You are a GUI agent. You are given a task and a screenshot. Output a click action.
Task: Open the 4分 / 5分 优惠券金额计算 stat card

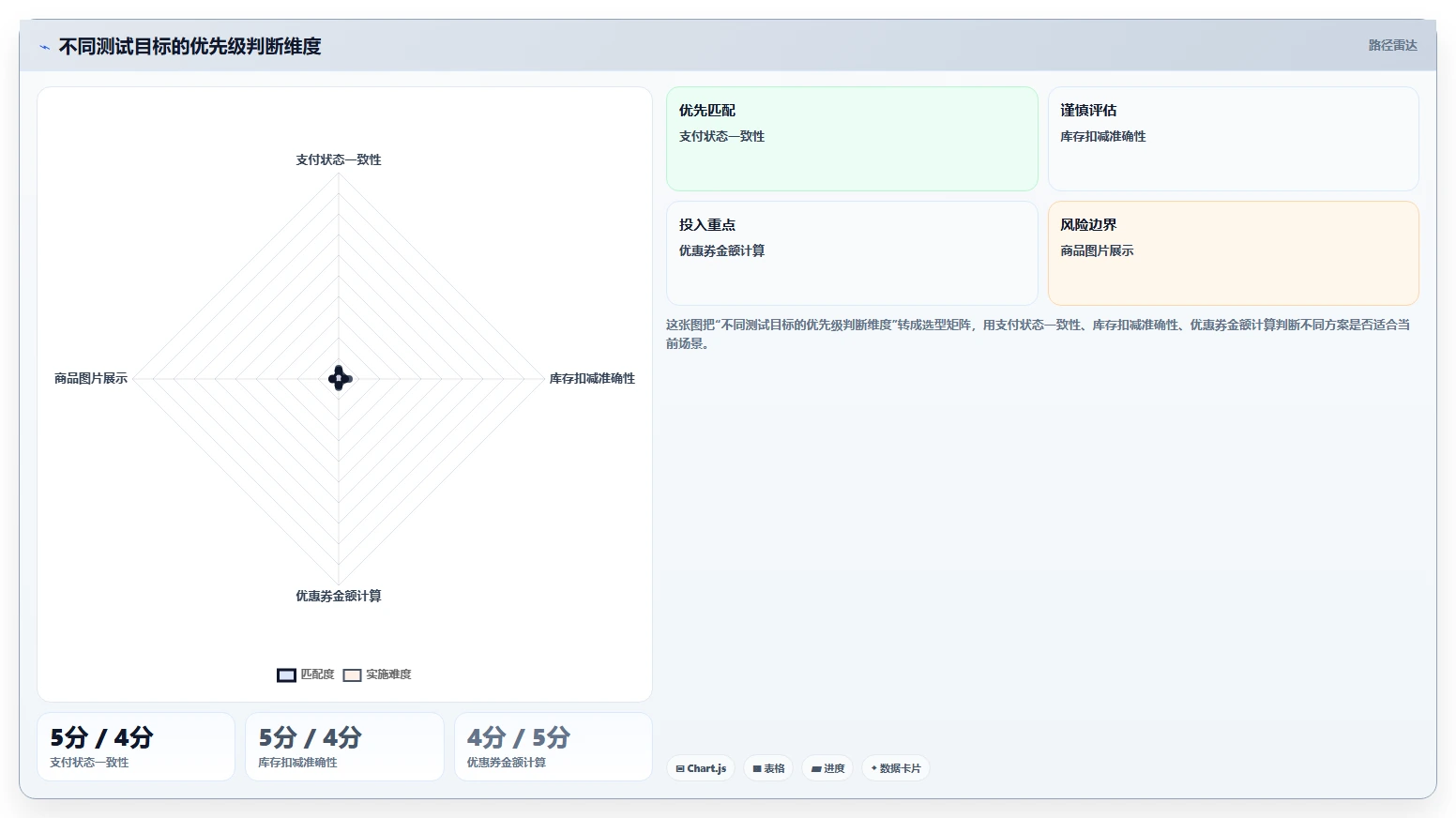(554, 747)
